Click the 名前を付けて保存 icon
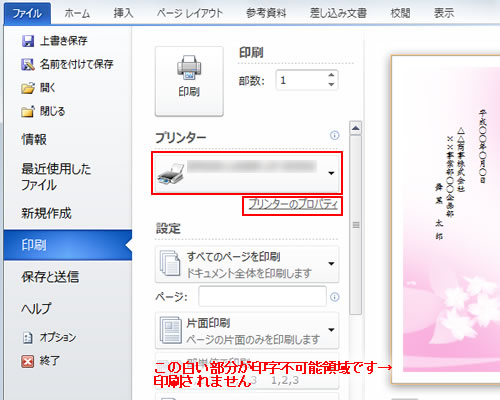The width and height of the screenshot is (500, 400). [28, 64]
